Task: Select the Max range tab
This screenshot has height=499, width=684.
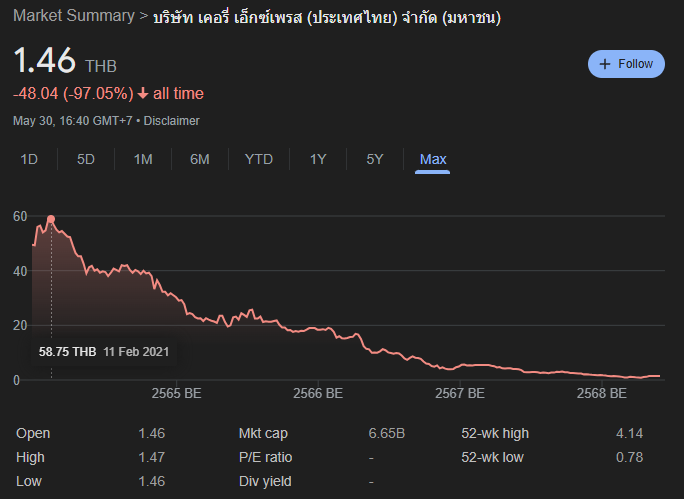Action: point(433,159)
